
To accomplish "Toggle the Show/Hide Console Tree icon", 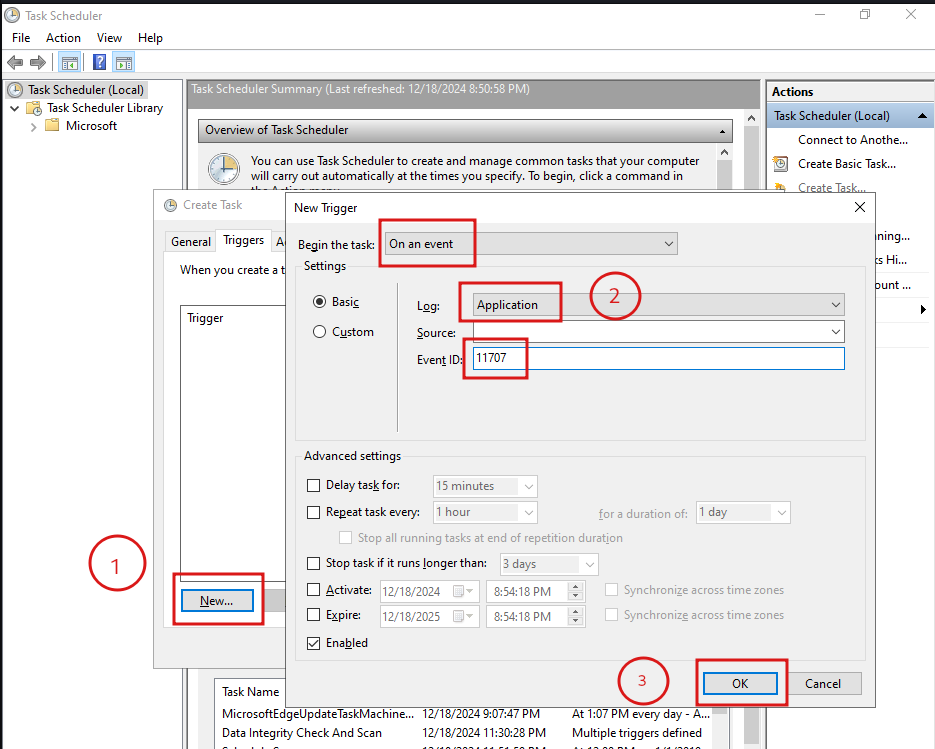I will tap(70, 62).
